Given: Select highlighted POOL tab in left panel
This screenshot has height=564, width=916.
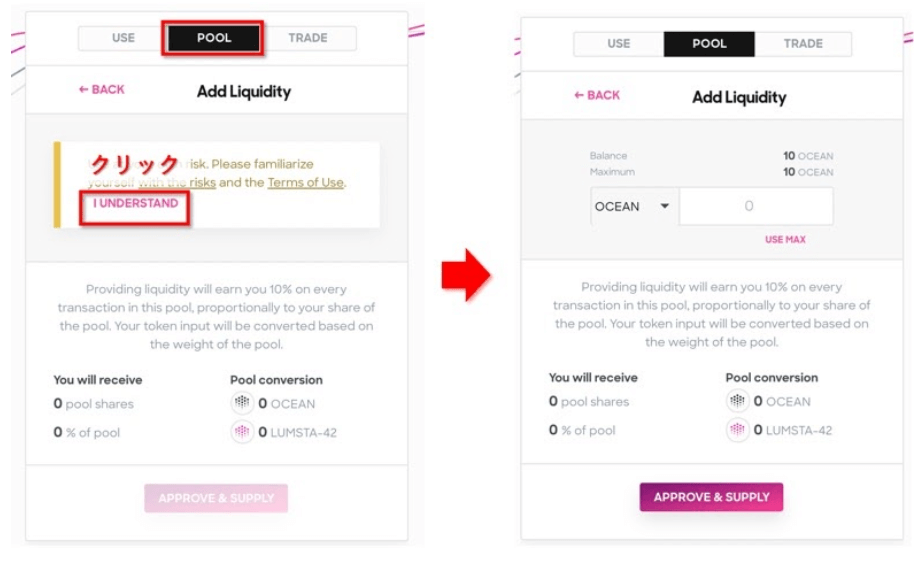Looking at the screenshot, I should (x=214, y=38).
